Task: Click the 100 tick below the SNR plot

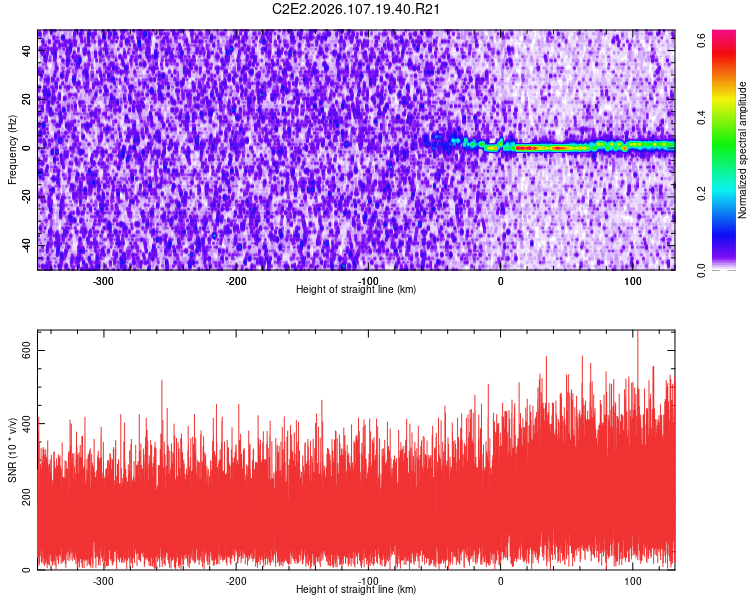Action: click(x=632, y=580)
